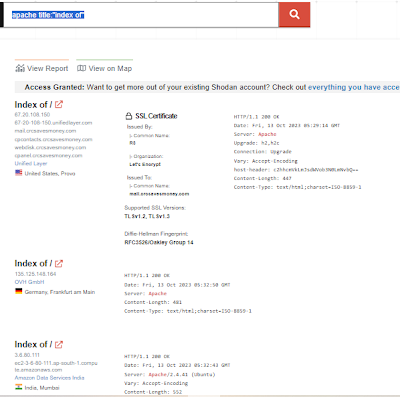Click 'Vary: Accept-Encoding' in first result

(x=266, y=161)
